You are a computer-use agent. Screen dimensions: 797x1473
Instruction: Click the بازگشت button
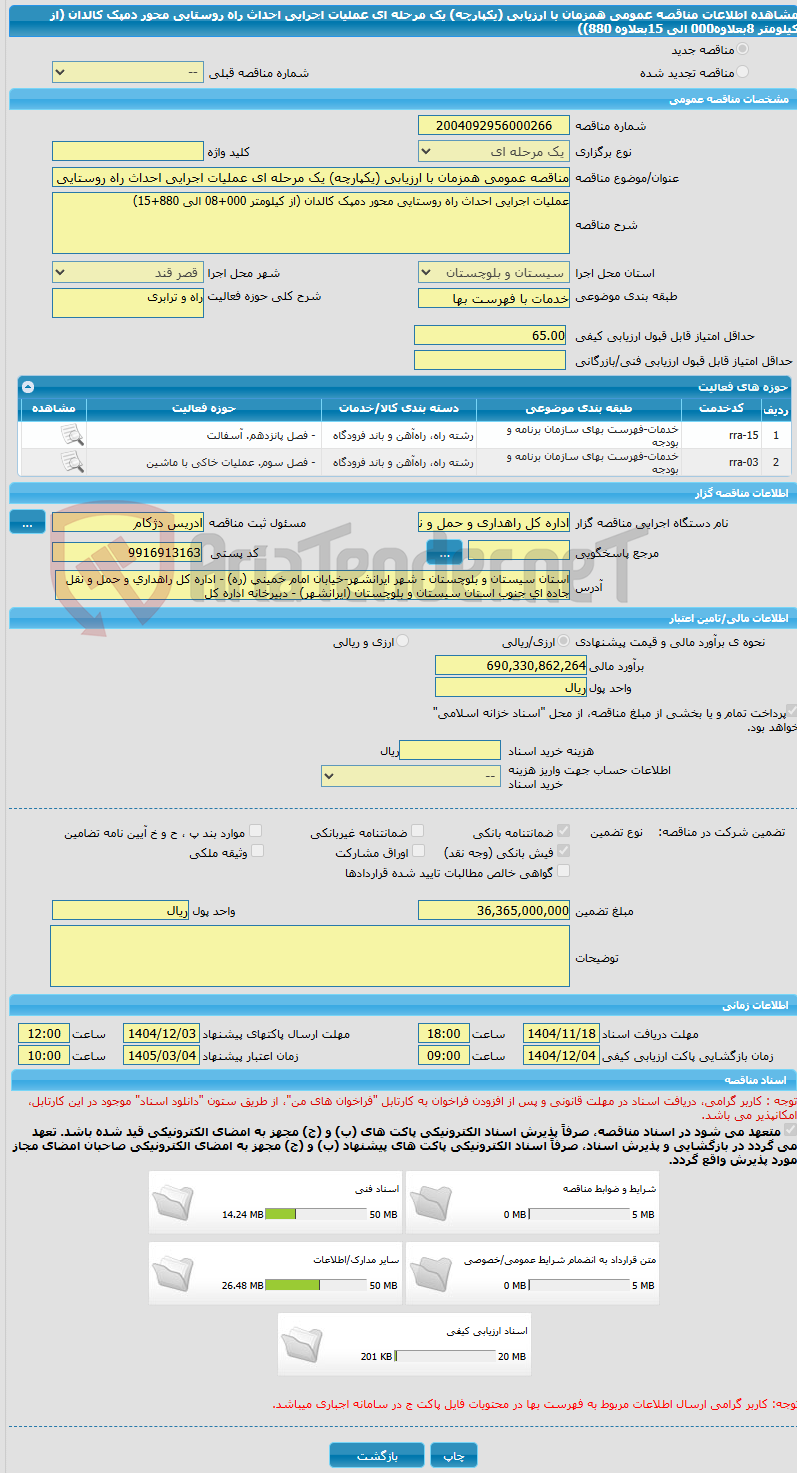click(377, 1455)
